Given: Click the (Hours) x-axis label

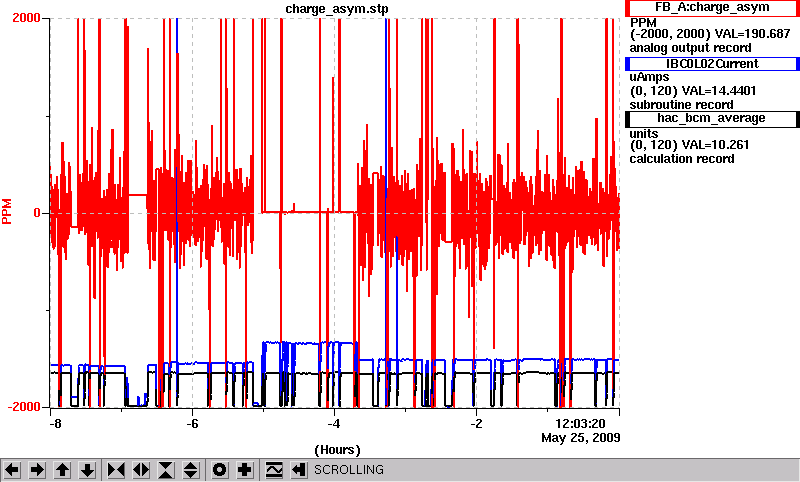Looking at the screenshot, I should (337, 450).
